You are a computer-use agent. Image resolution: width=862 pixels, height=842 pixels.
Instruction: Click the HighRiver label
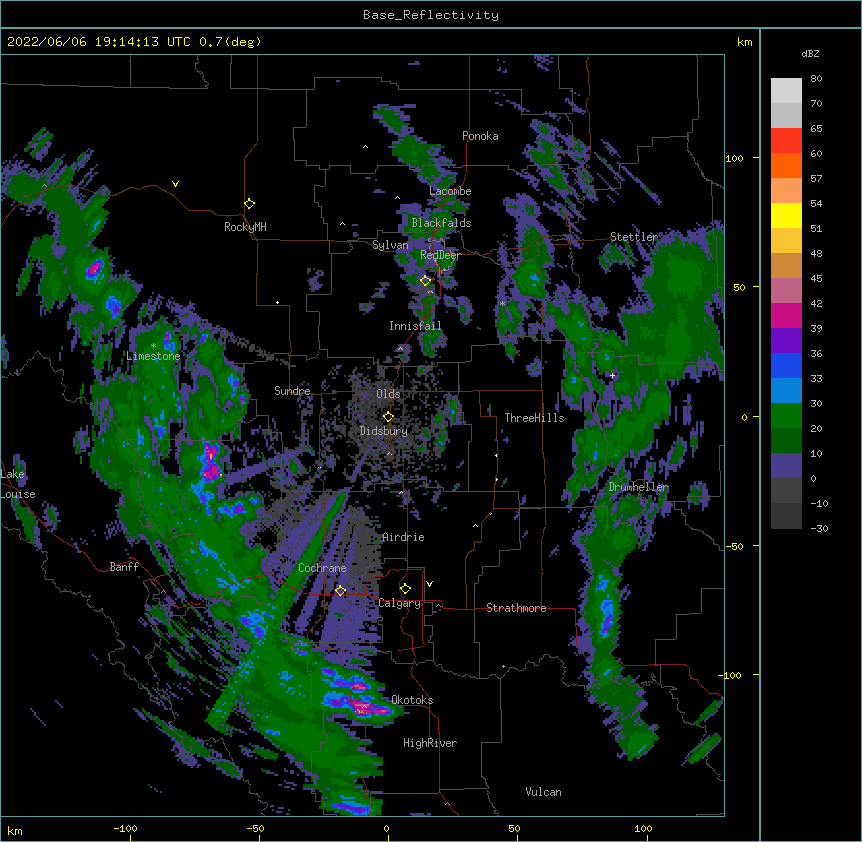[430, 743]
